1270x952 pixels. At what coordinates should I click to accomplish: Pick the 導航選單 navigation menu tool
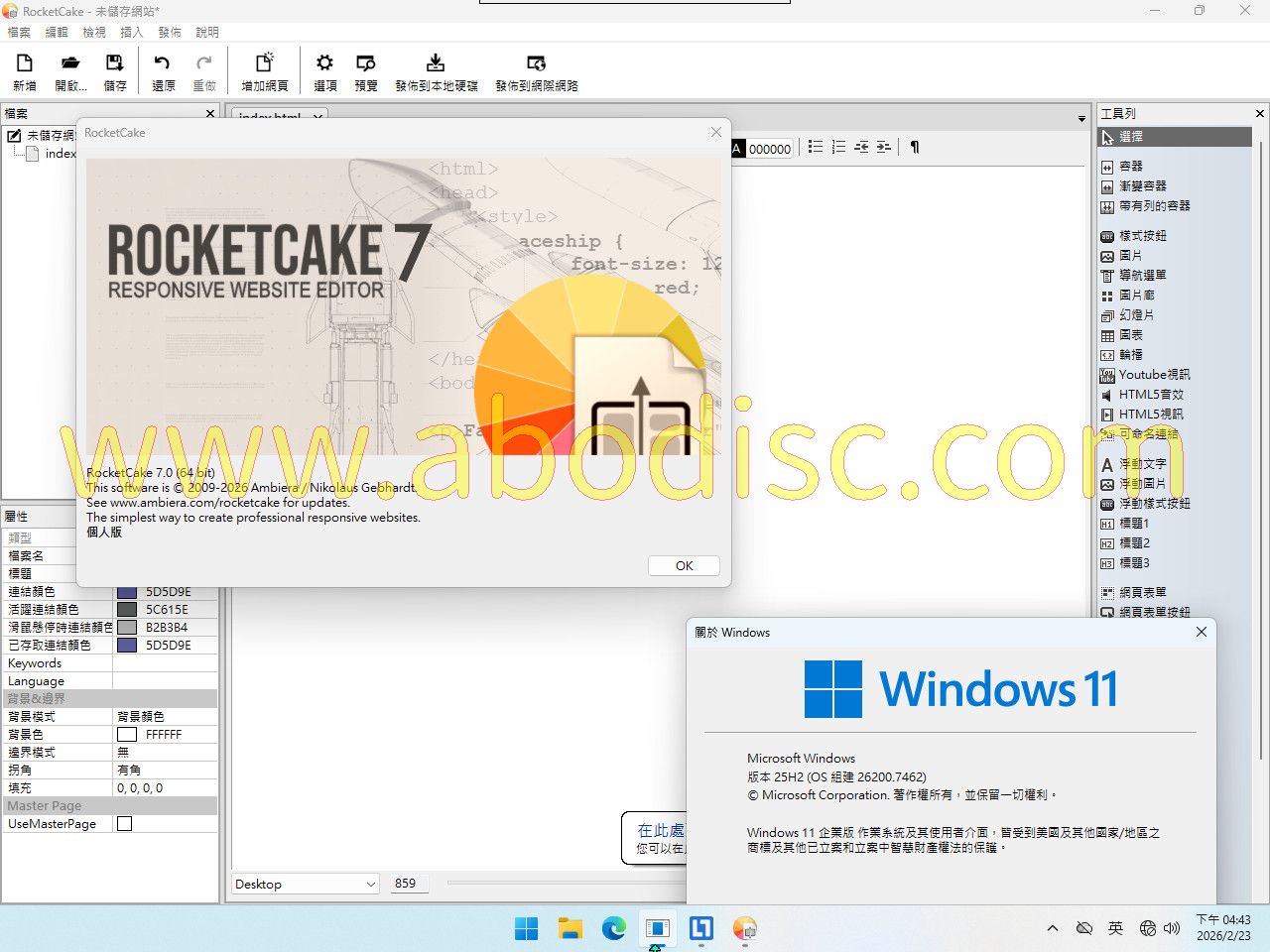[x=1142, y=276]
